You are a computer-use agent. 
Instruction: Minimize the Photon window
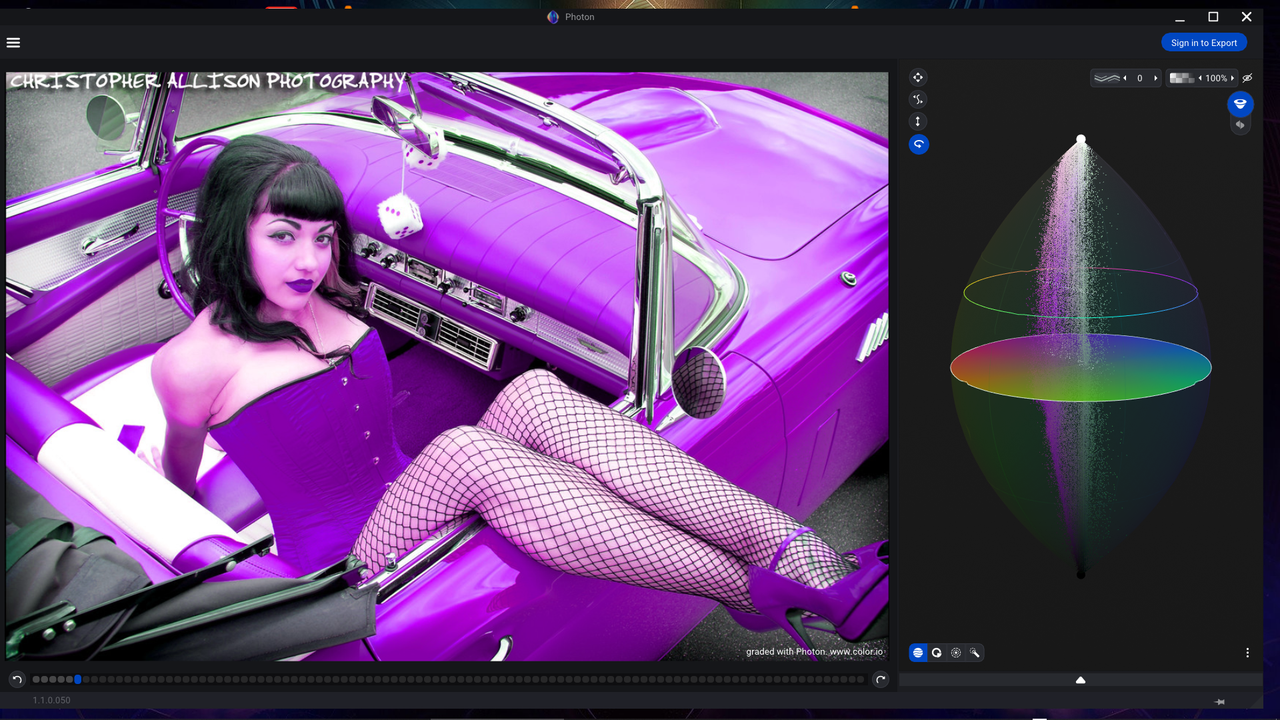click(1180, 17)
